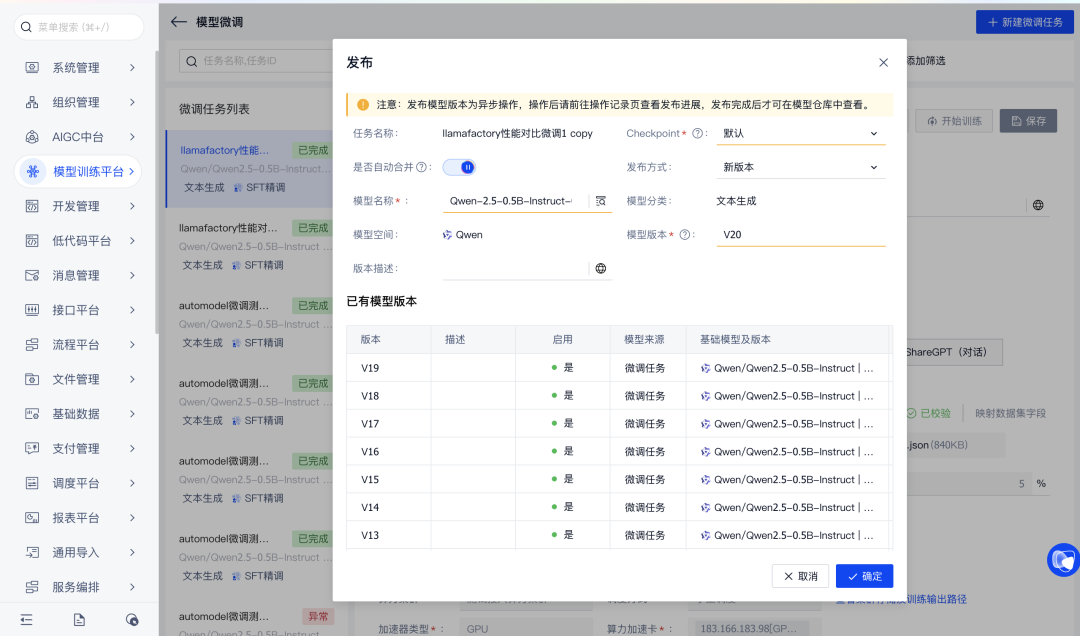
Task: Click the AIGC中台 sidebar icon
Action: point(32,136)
